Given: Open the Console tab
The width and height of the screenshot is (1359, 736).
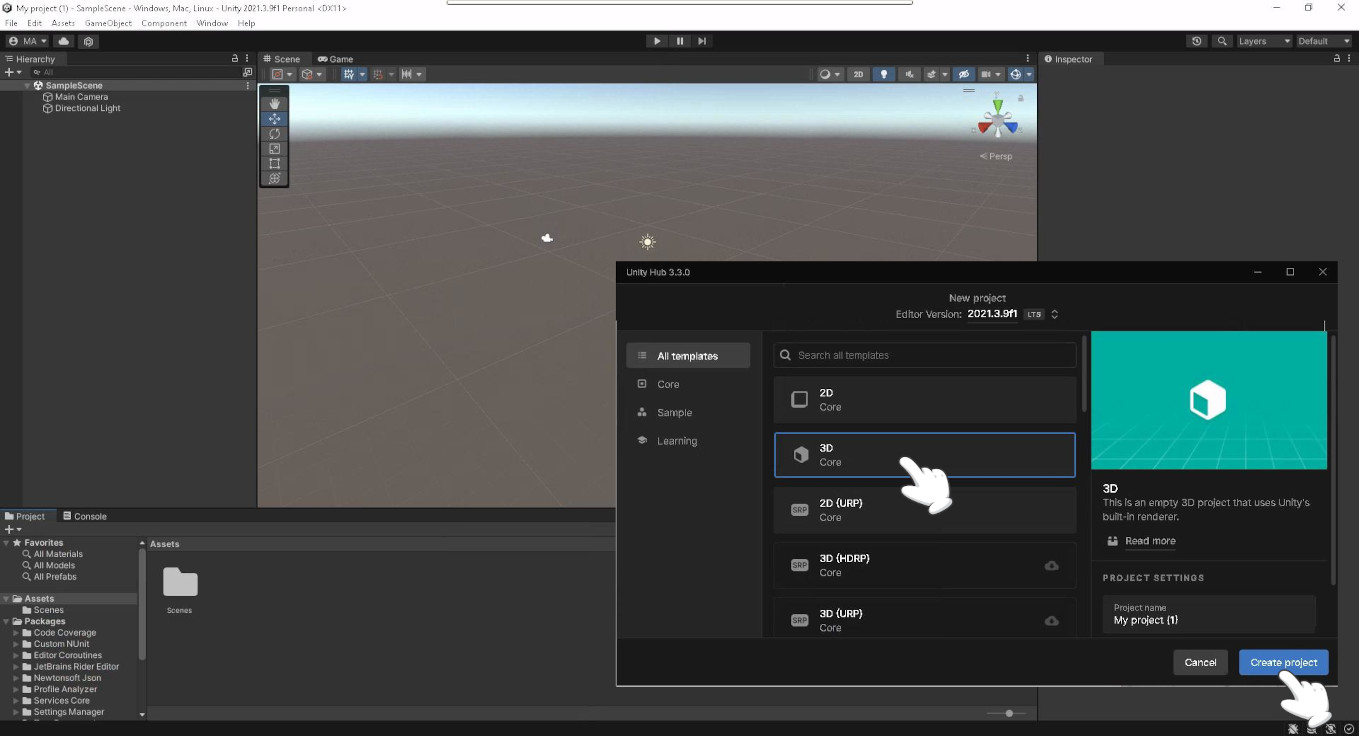Looking at the screenshot, I should [84, 516].
